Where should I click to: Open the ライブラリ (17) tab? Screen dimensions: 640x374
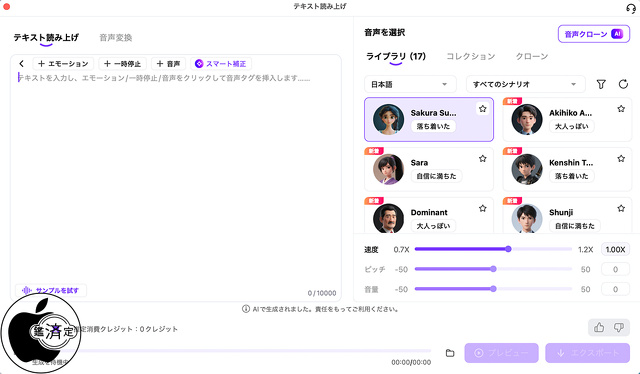pyautogui.click(x=396, y=56)
